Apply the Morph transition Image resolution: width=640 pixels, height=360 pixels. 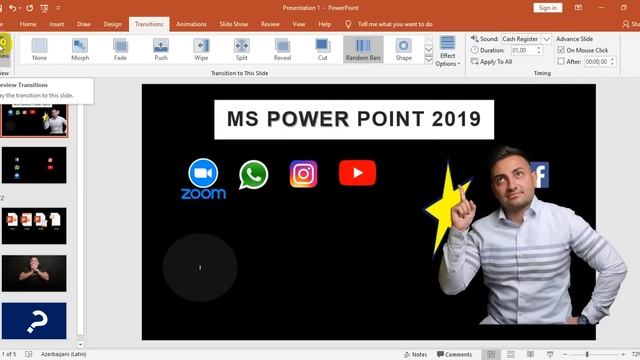80,49
